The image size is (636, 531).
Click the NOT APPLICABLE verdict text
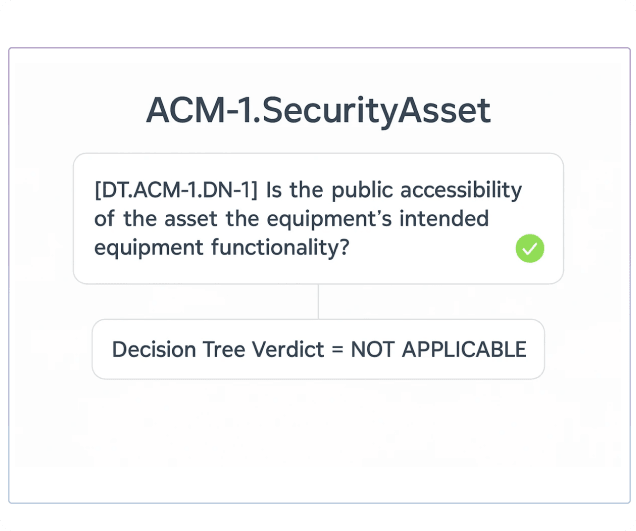(438, 349)
